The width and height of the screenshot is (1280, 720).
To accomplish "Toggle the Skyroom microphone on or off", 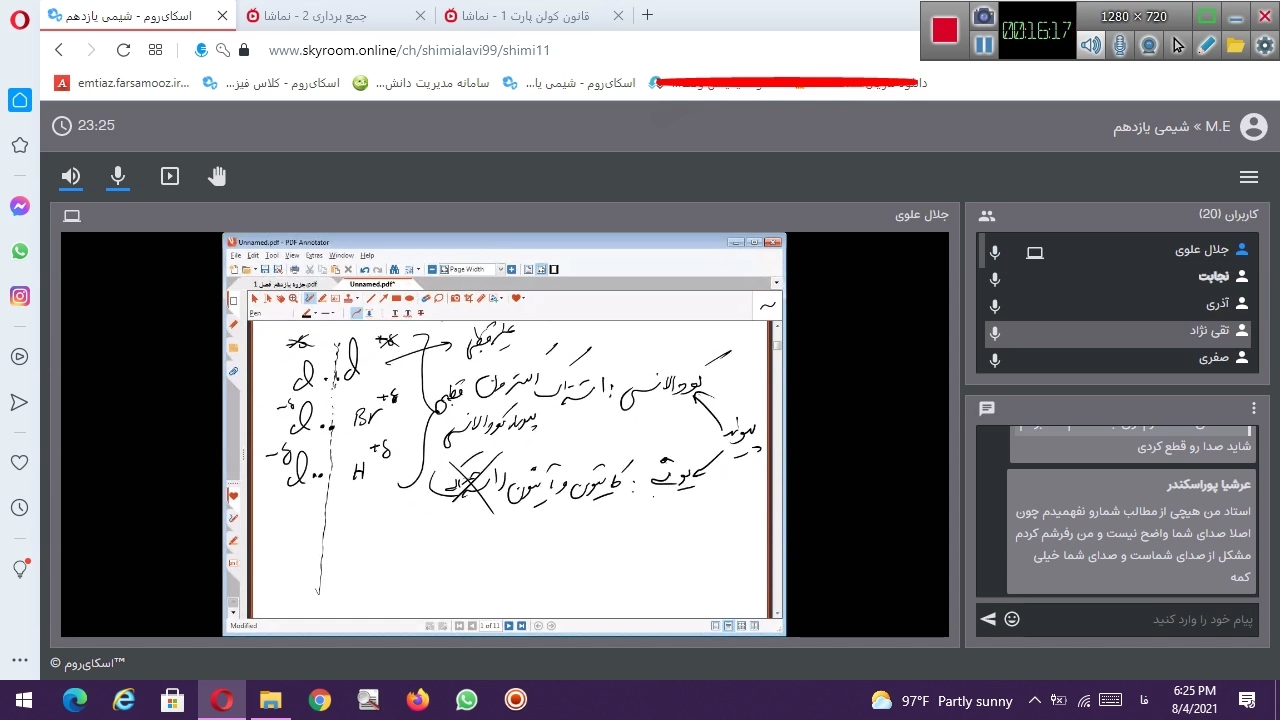I will (118, 177).
